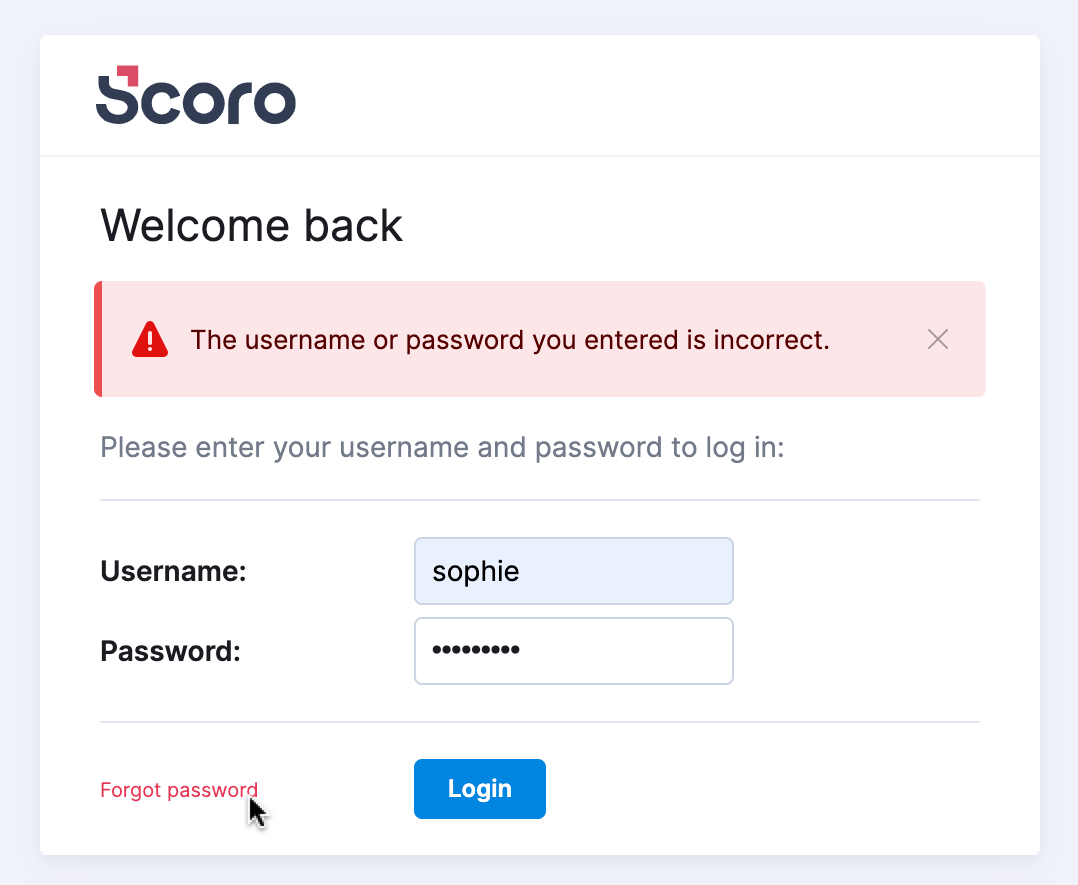1078x885 pixels.
Task: Click the divider line below the form
Action: coord(540,719)
